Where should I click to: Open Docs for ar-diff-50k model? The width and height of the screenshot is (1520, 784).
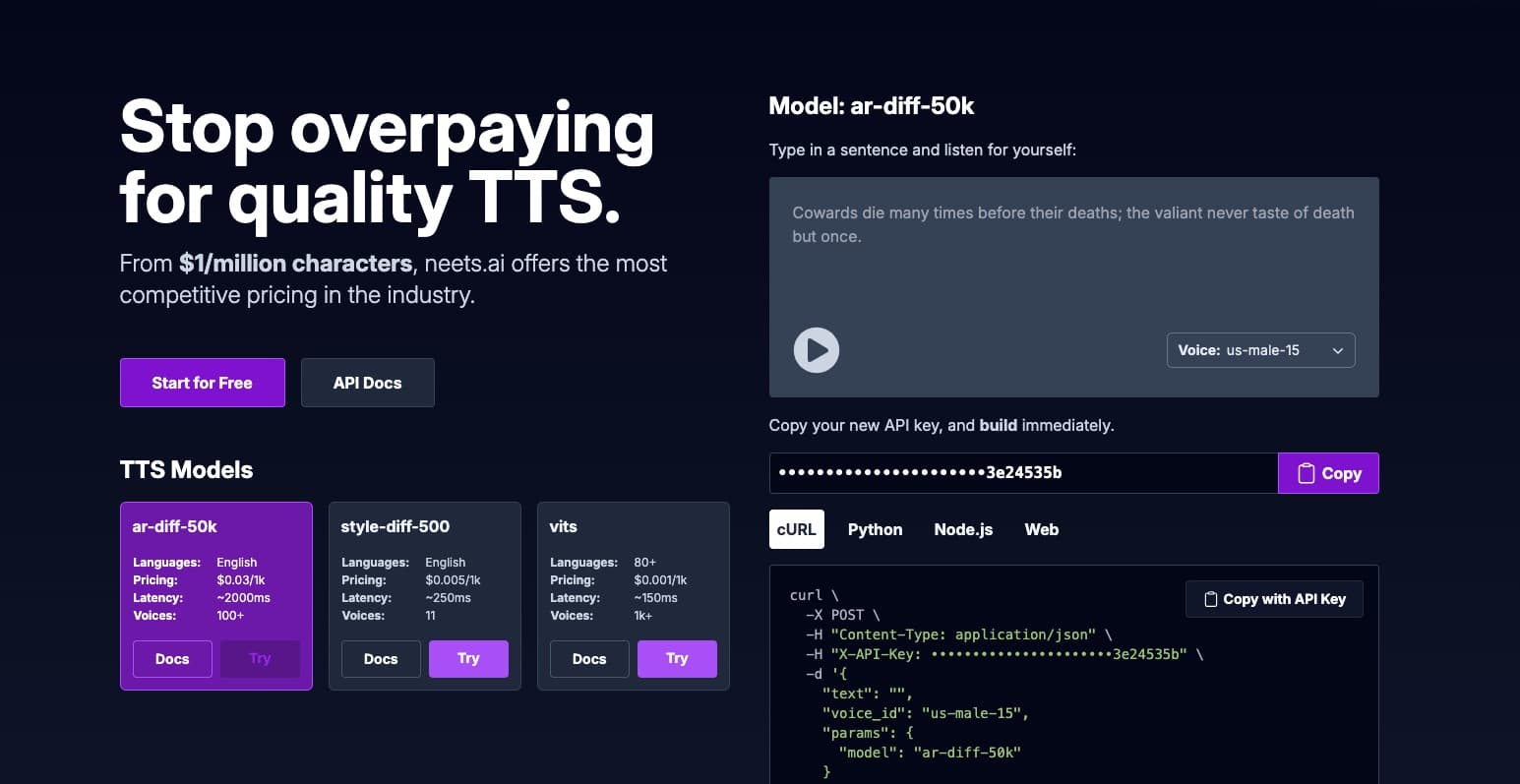(172, 659)
